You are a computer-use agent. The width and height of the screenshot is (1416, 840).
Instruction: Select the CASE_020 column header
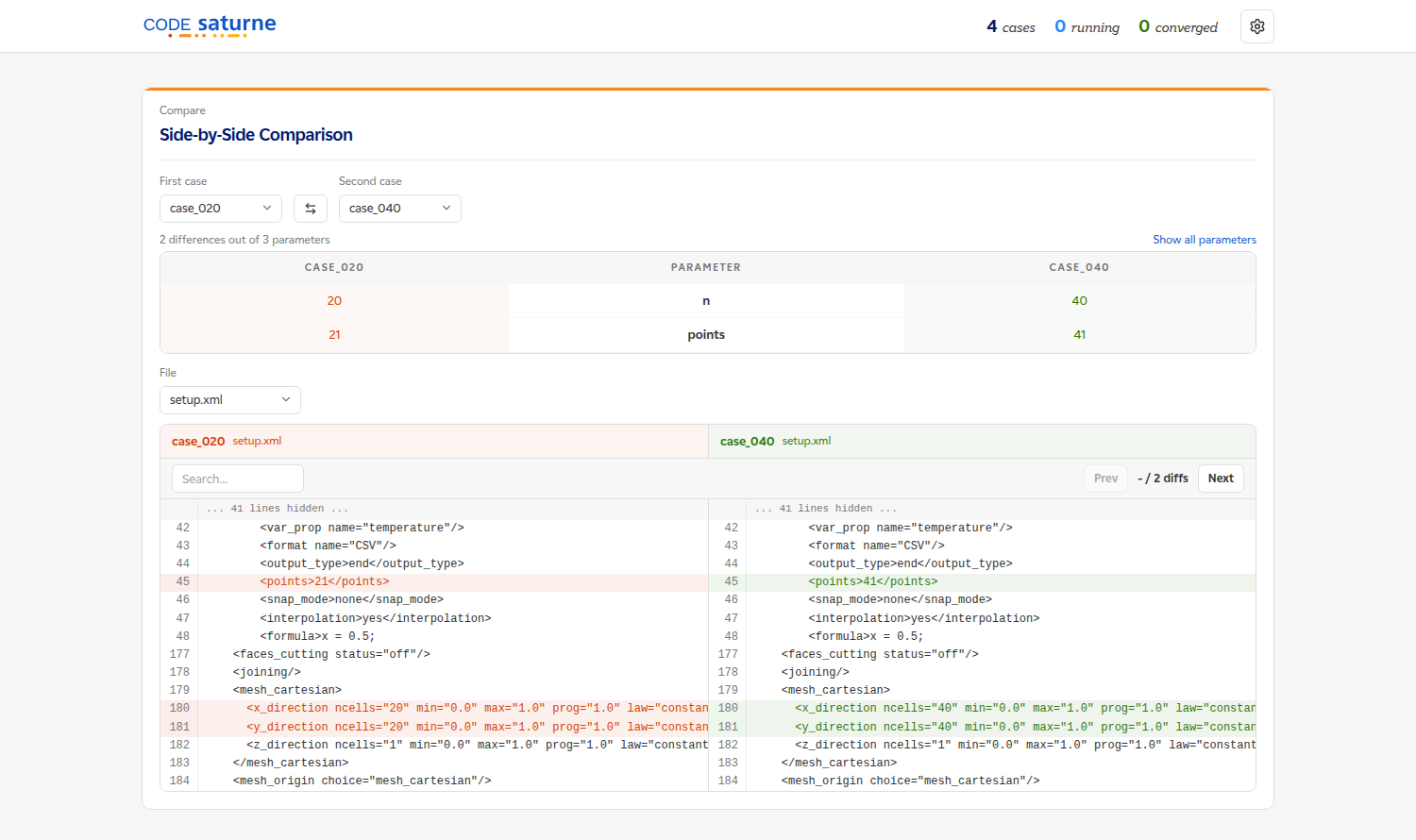click(334, 268)
